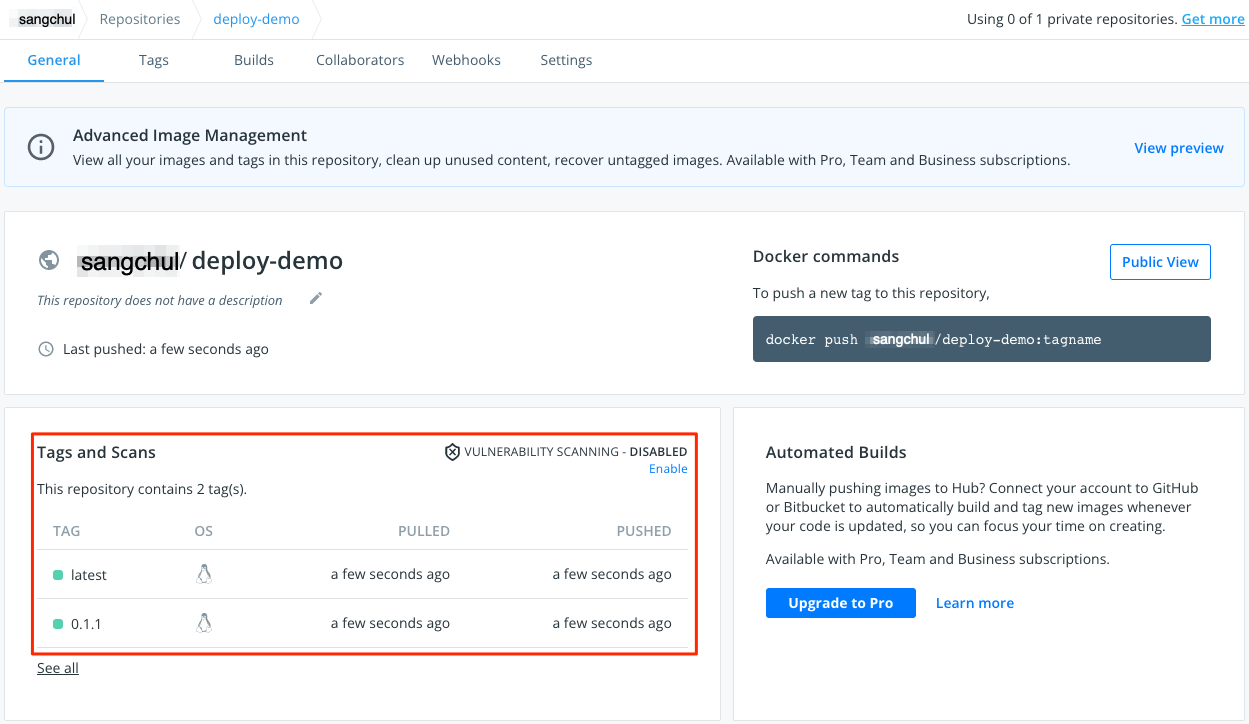Navigate to Repositories breadcrumb
This screenshot has width=1249, height=724.
[140, 19]
